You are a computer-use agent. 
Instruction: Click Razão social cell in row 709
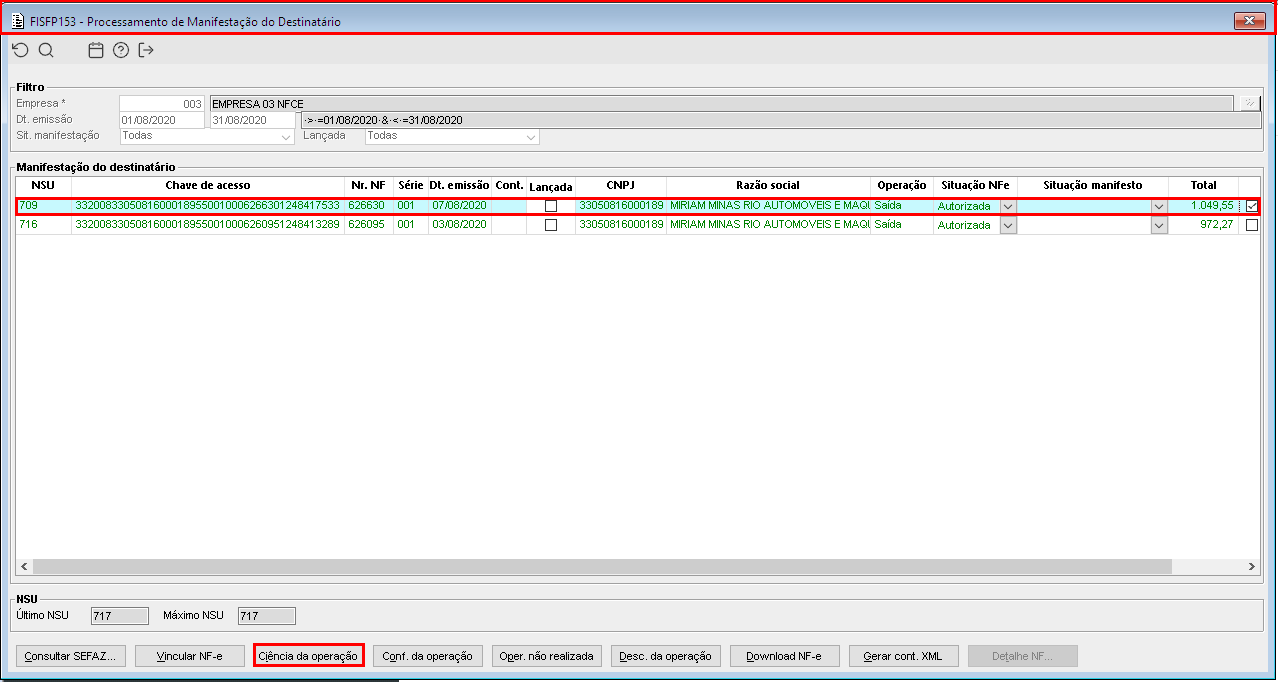(x=768, y=206)
